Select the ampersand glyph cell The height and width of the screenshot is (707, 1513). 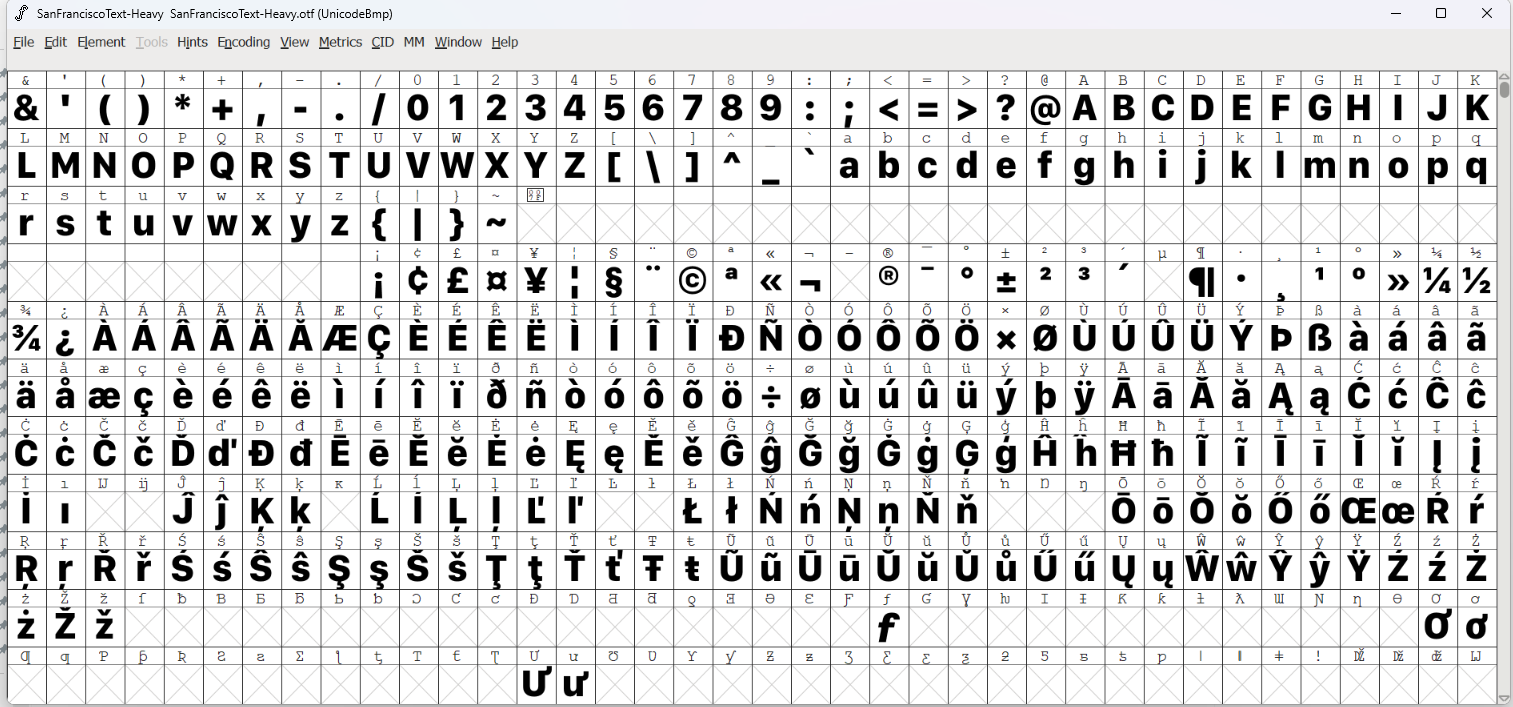[x=26, y=108]
